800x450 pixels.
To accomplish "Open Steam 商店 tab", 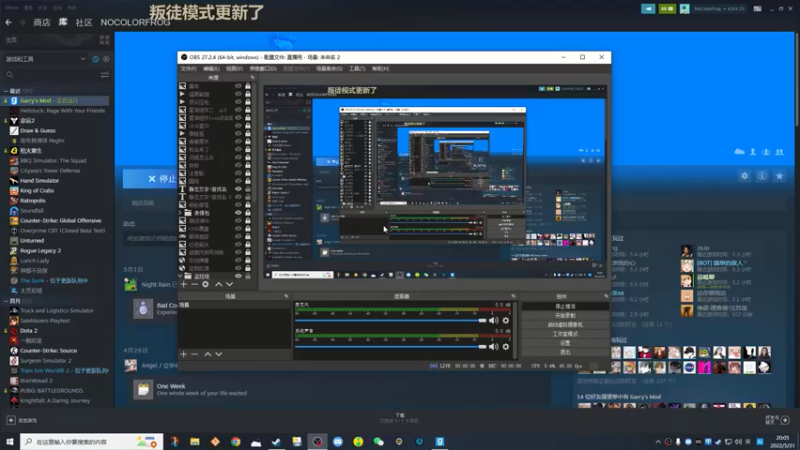I will coord(42,22).
